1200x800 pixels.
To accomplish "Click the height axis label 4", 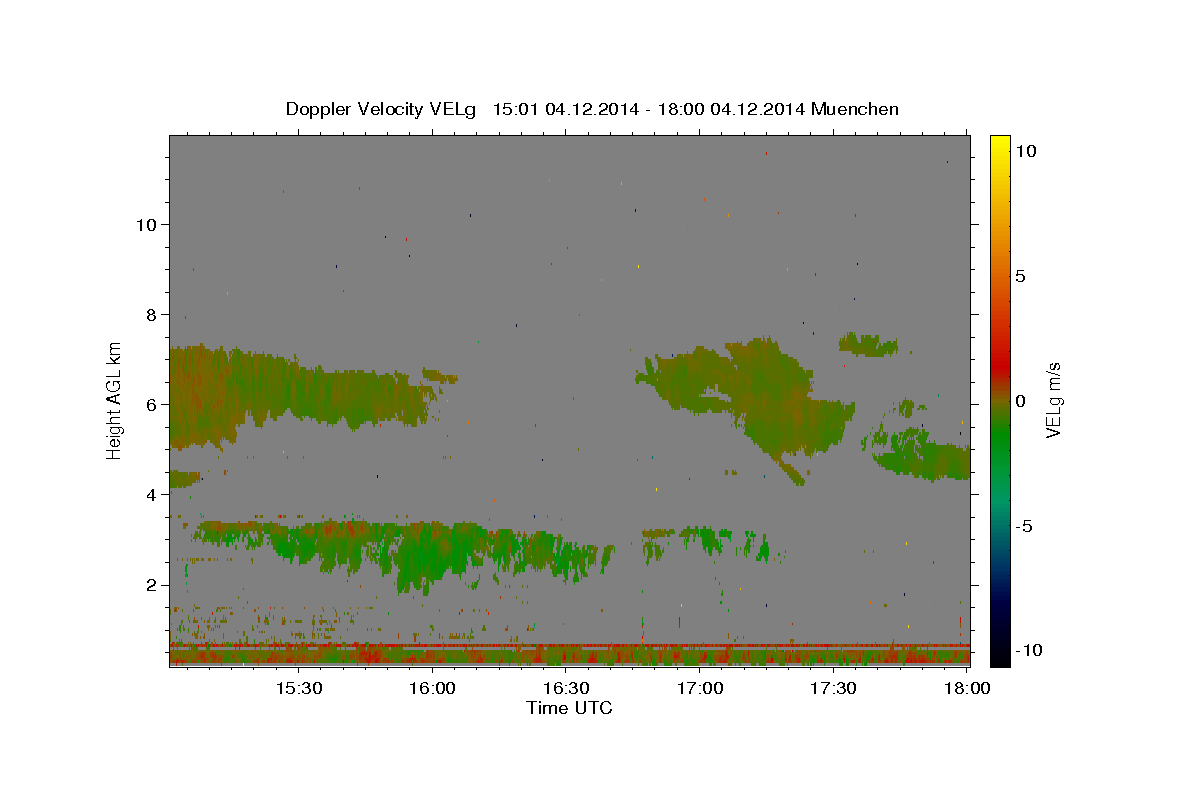I will pos(152,494).
